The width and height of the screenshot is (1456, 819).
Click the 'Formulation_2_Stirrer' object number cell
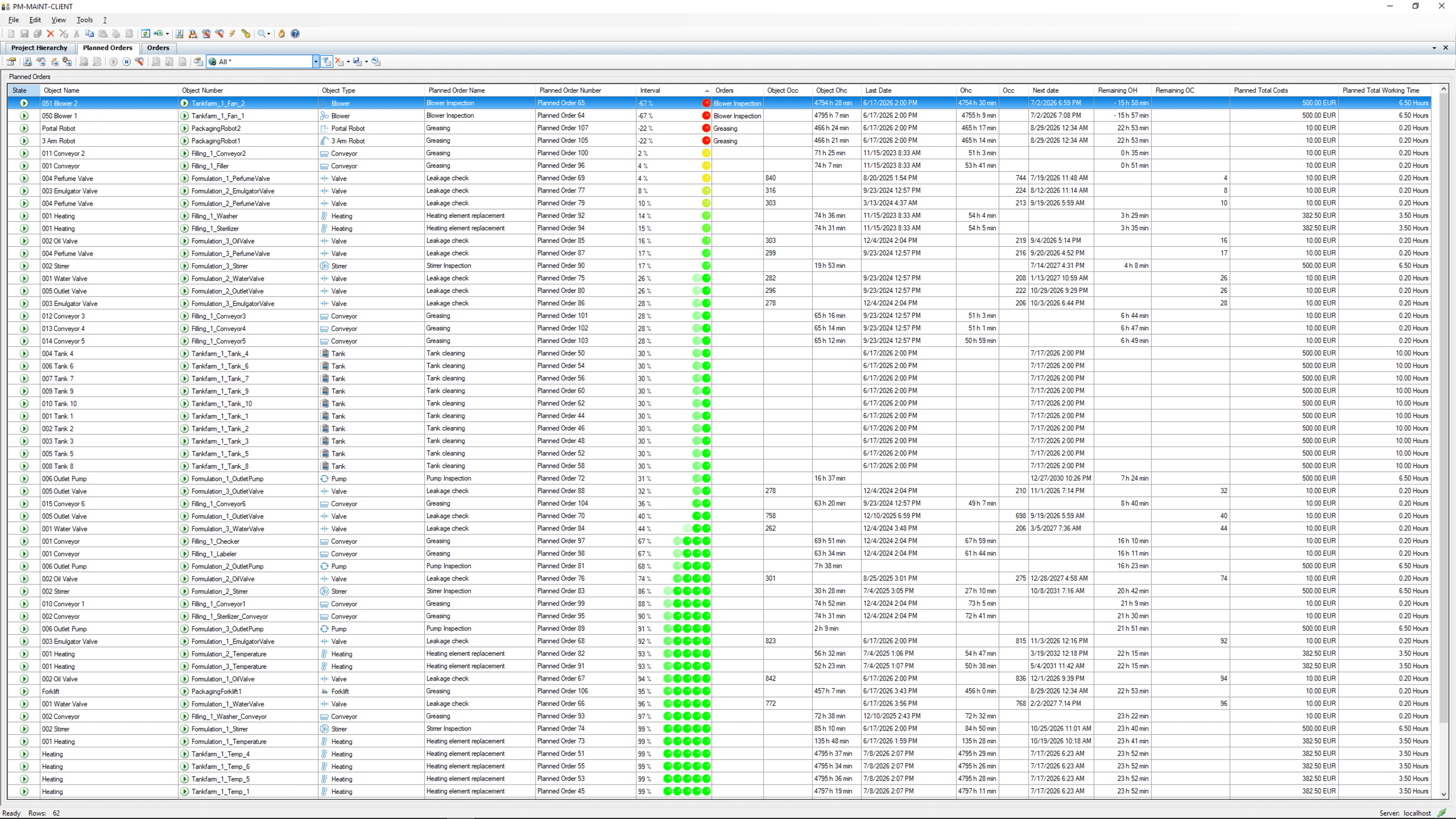tap(248, 591)
